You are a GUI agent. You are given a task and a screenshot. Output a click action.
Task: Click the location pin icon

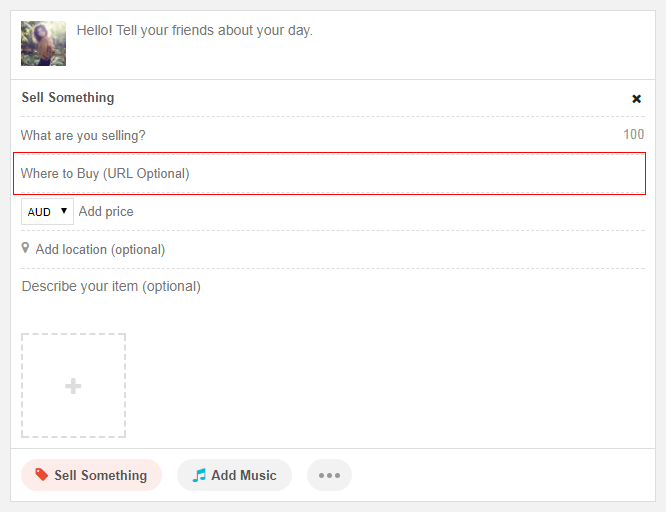pyautogui.click(x=26, y=248)
